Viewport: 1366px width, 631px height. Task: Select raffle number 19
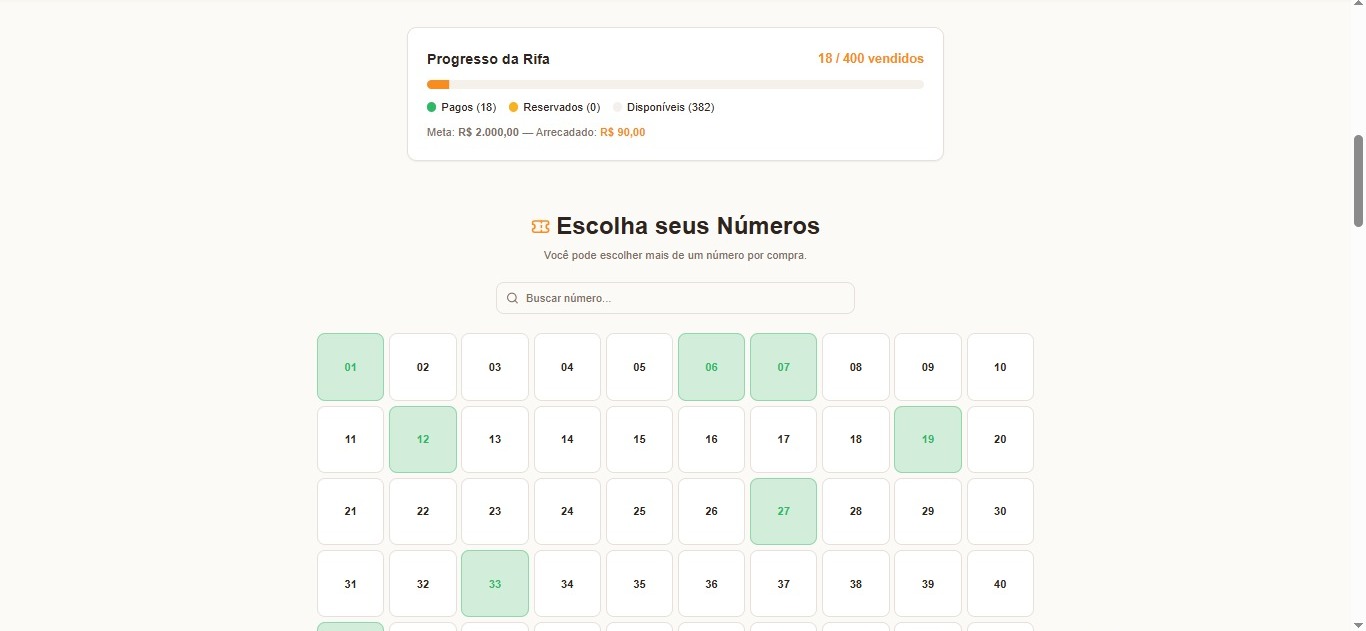pos(927,439)
